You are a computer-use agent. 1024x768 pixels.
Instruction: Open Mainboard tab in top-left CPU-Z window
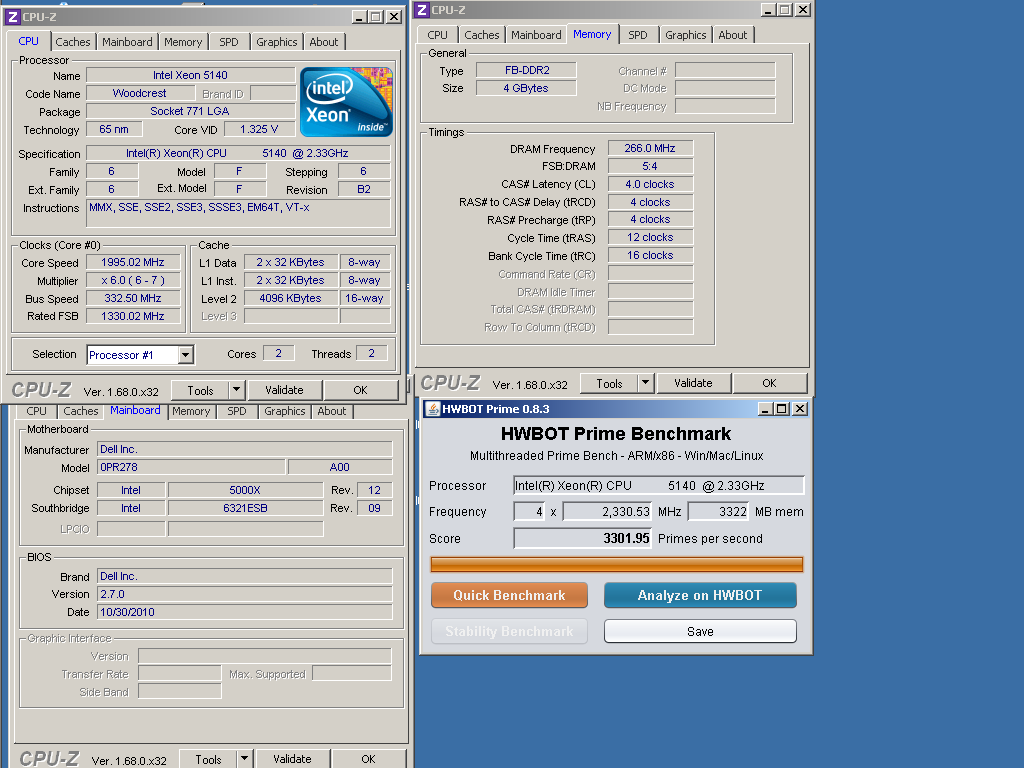pyautogui.click(x=127, y=42)
